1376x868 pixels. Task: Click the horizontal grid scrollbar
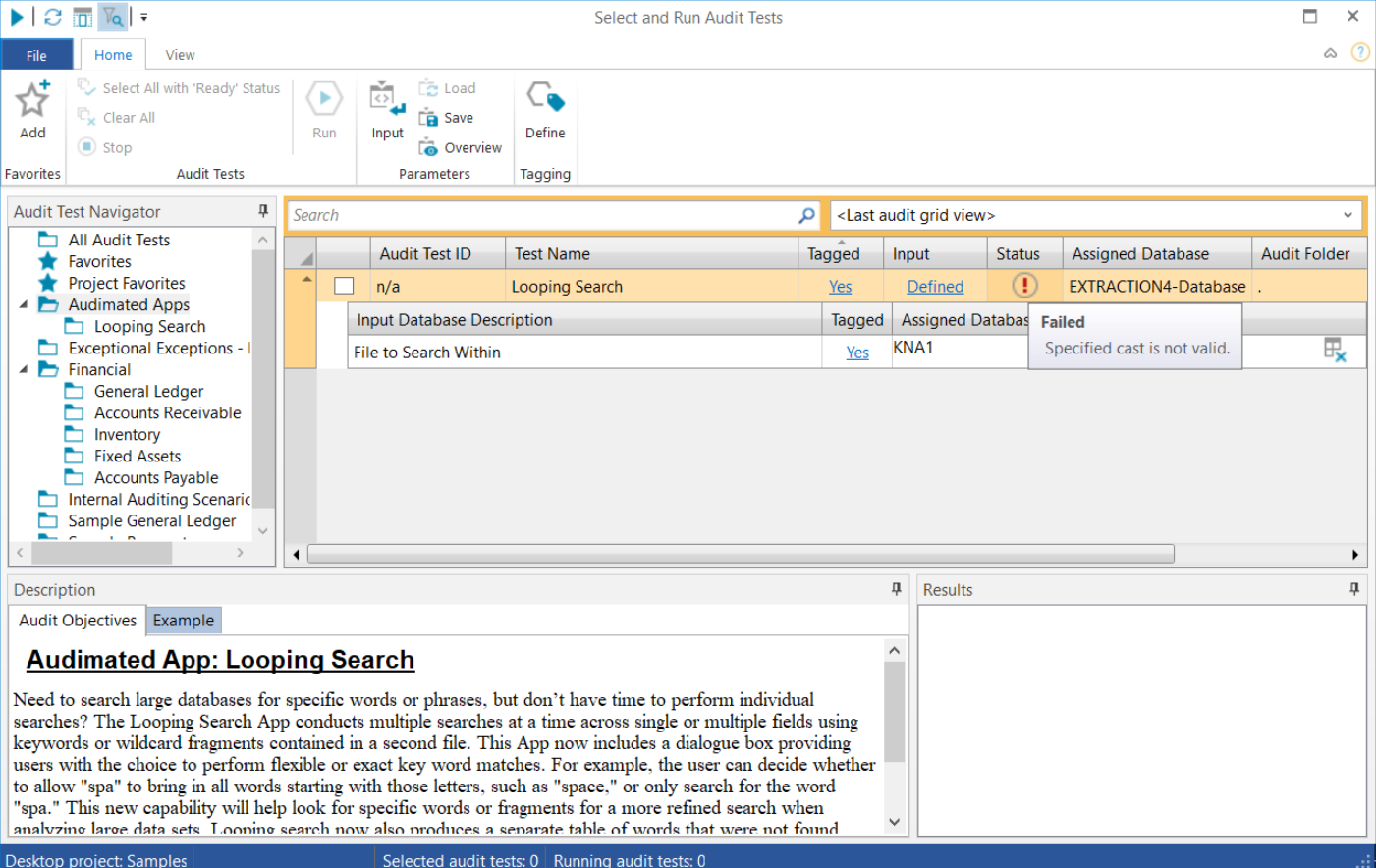coord(741,555)
